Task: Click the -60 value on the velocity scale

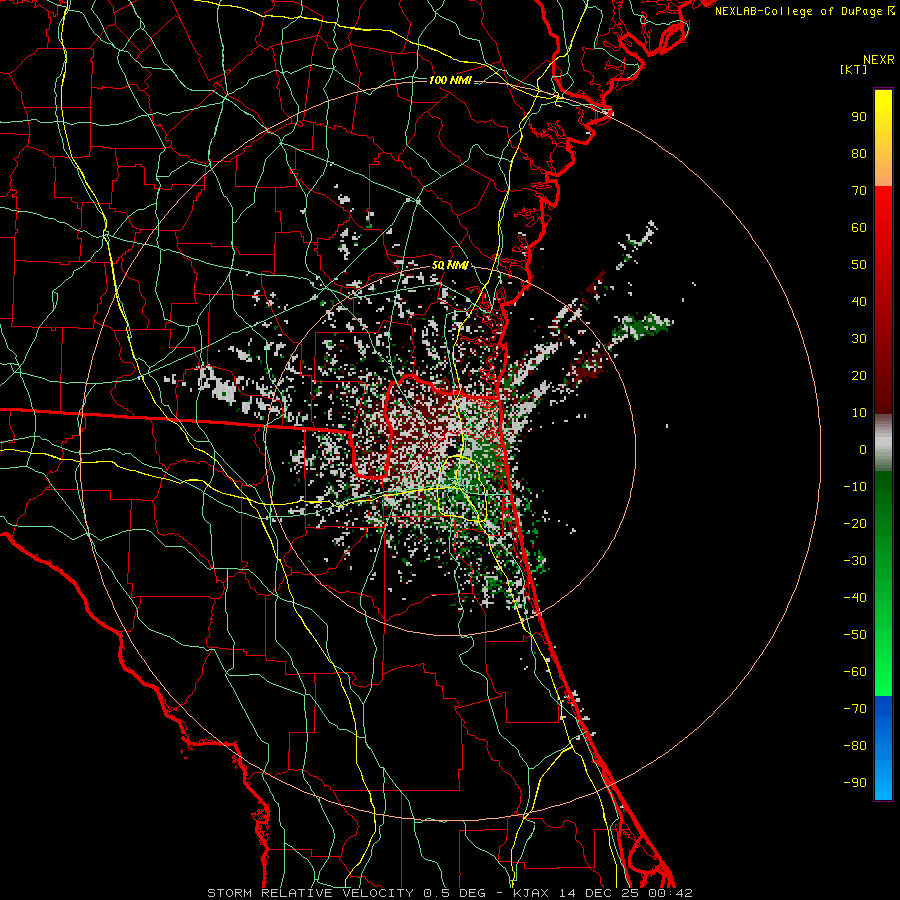Action: [x=855, y=672]
